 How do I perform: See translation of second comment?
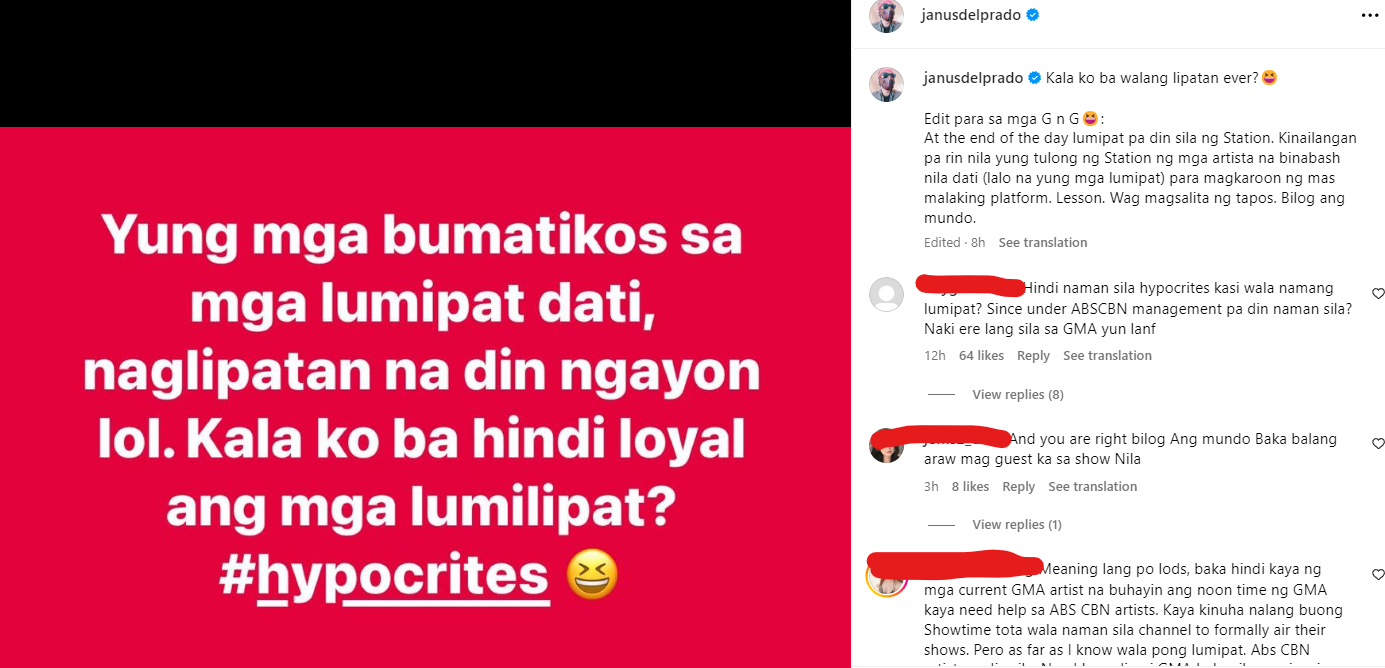click(1093, 487)
